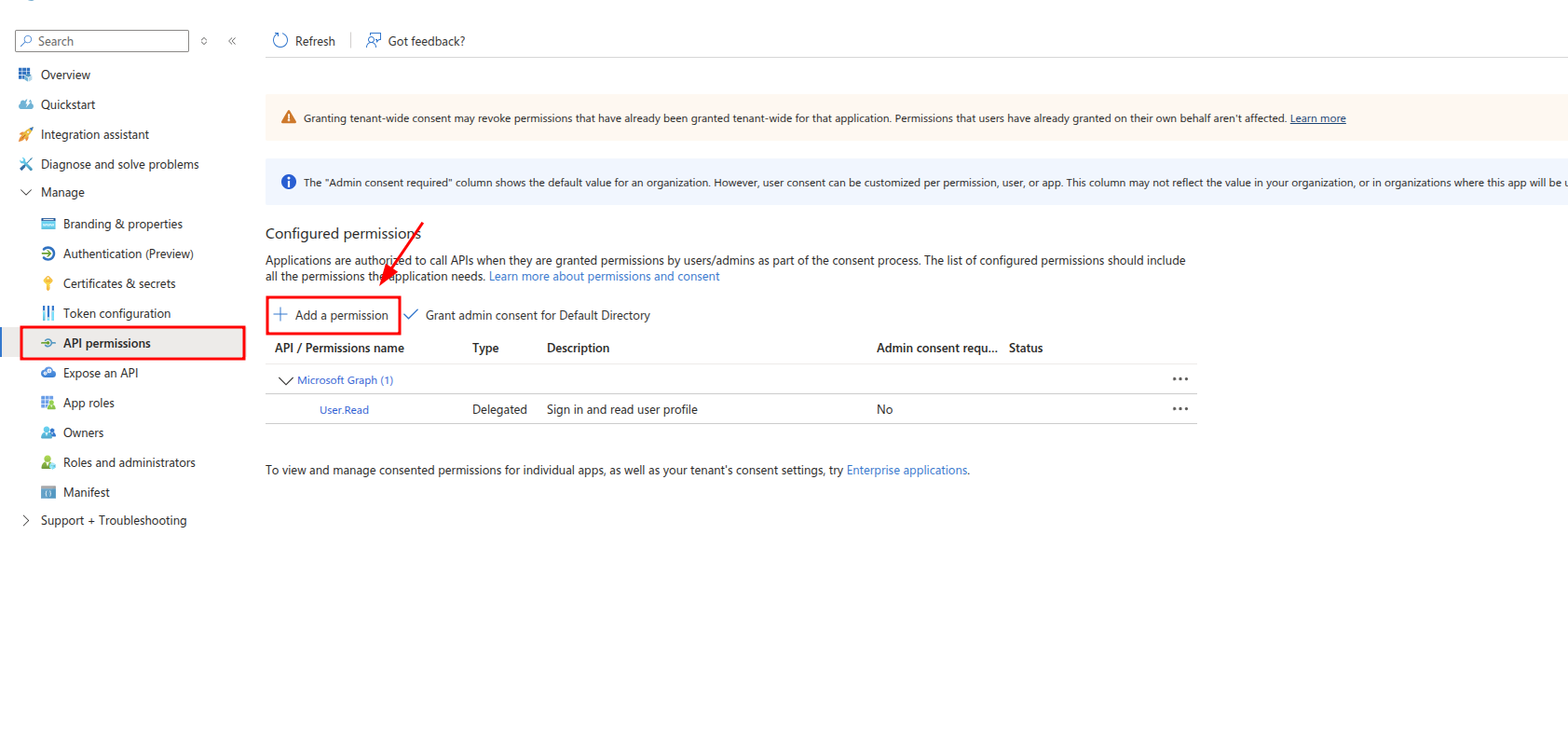Open App roles

[x=89, y=403]
